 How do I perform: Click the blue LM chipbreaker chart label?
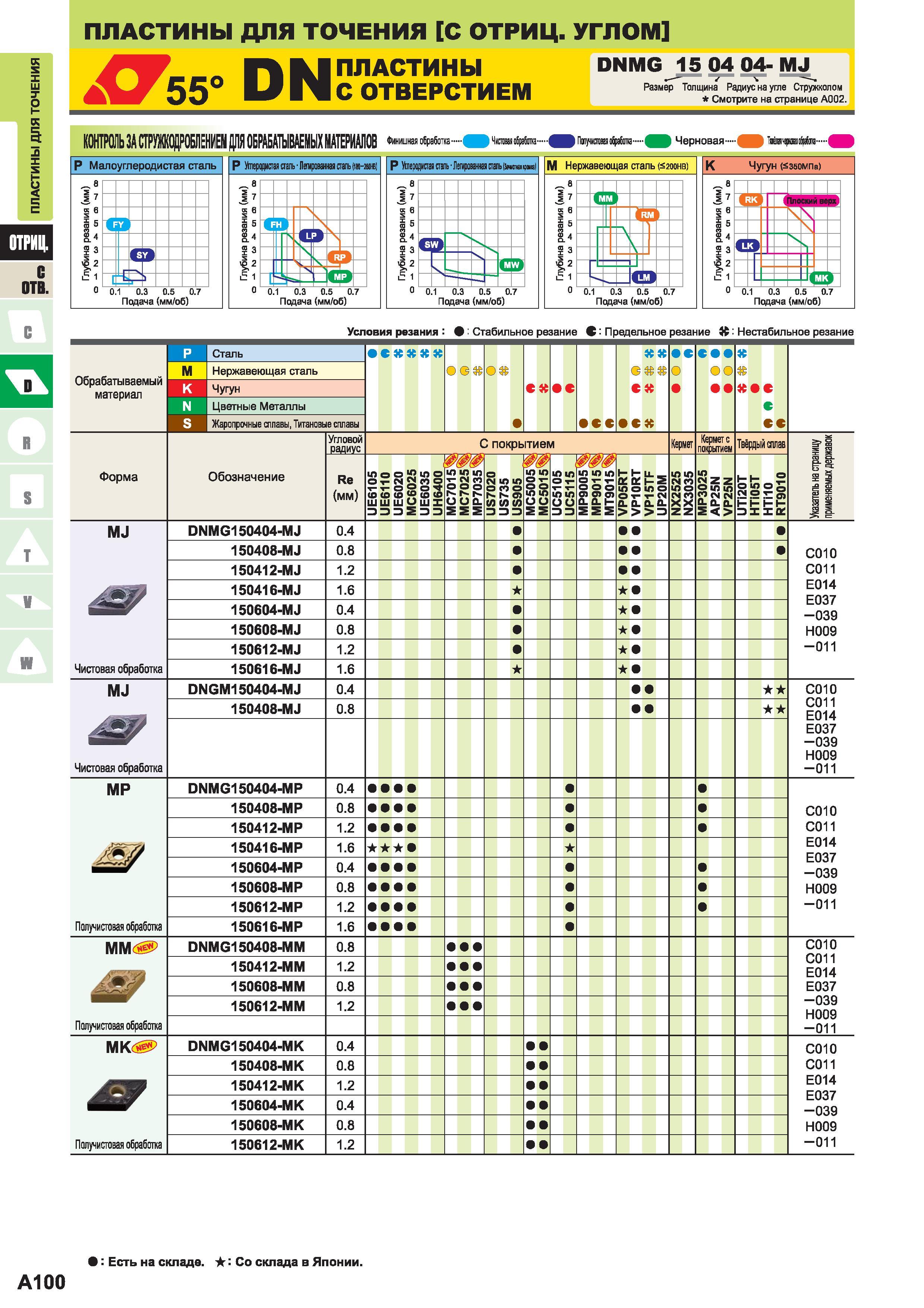[644, 277]
